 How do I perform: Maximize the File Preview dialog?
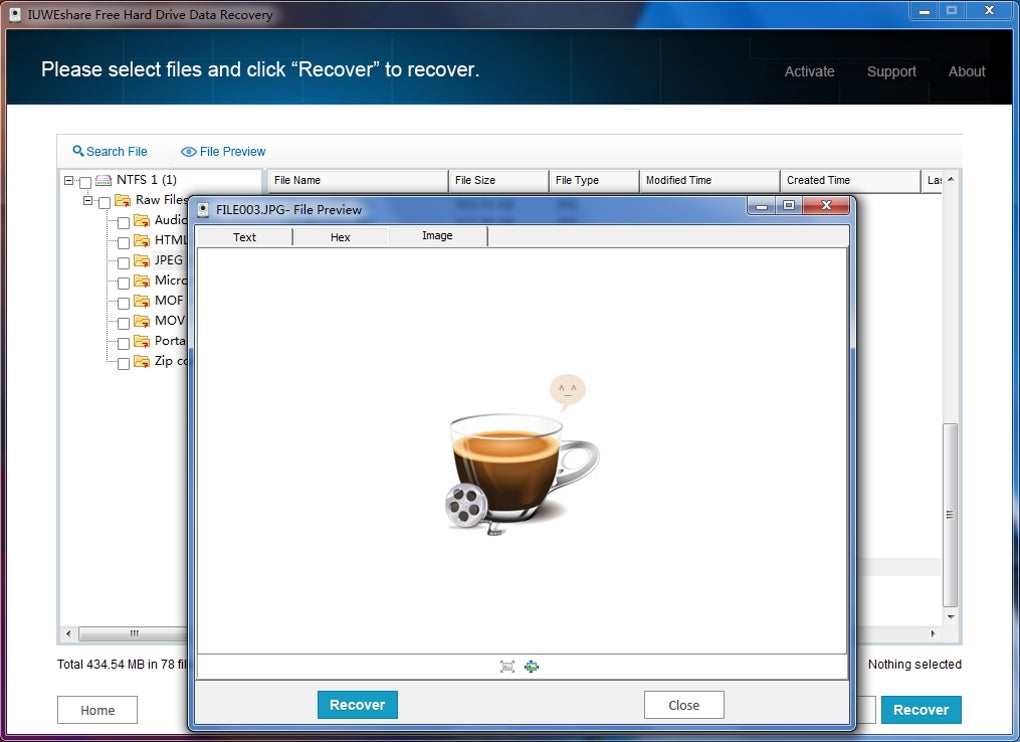click(x=789, y=205)
